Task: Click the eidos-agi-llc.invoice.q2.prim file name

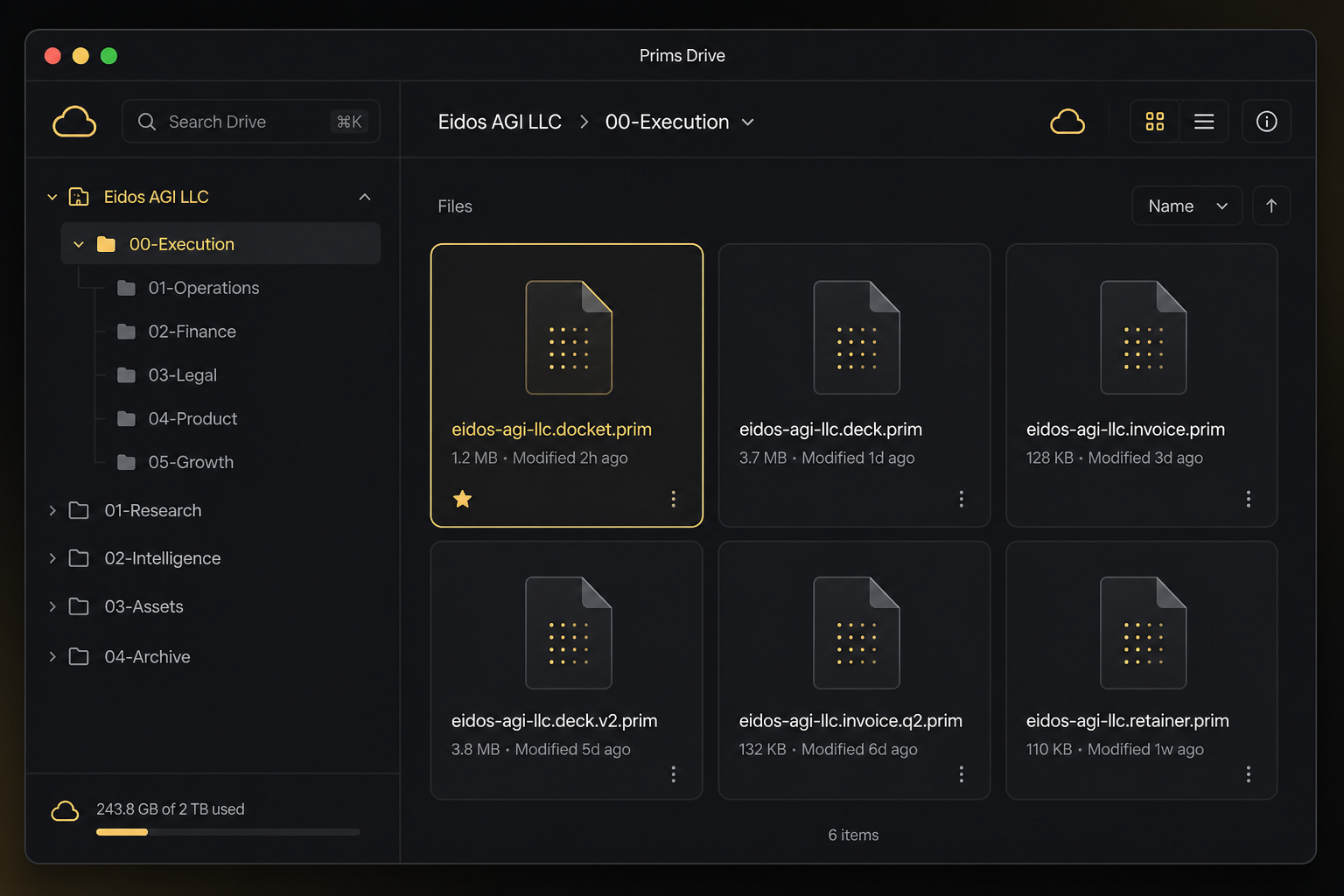Action: tap(850, 721)
